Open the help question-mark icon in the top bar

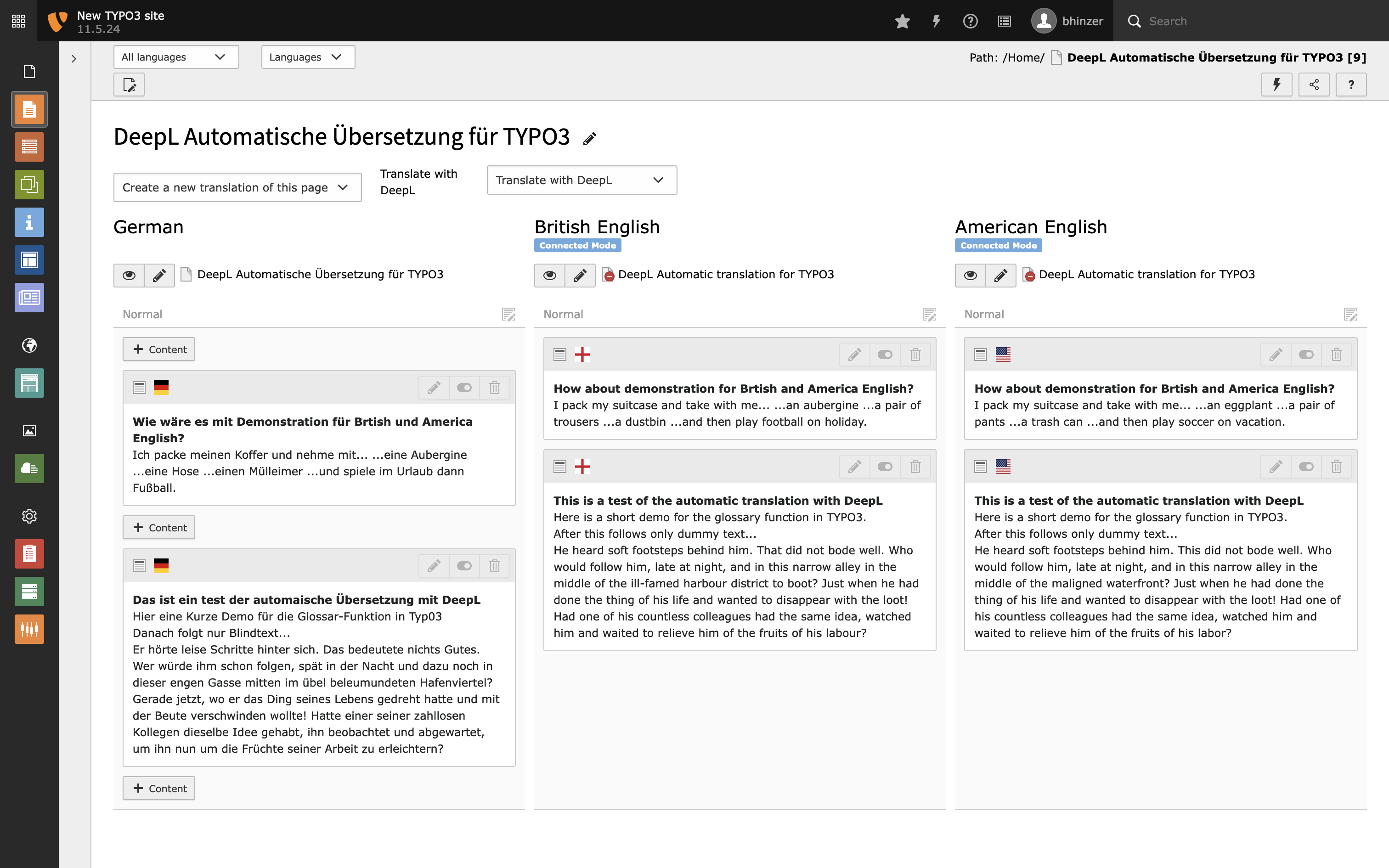(970, 21)
